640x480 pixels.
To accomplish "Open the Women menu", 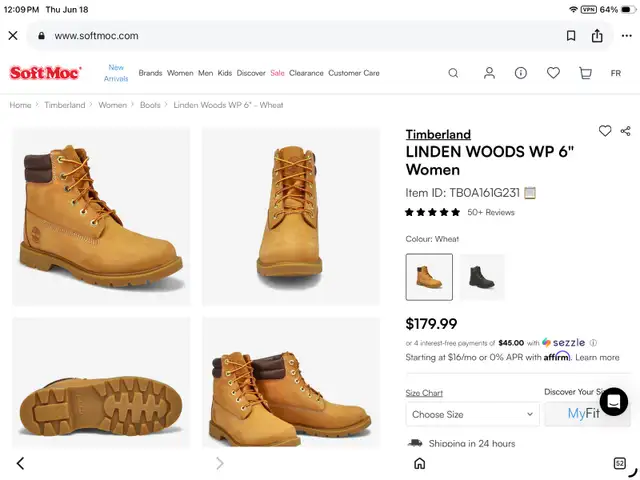I will (x=180, y=73).
